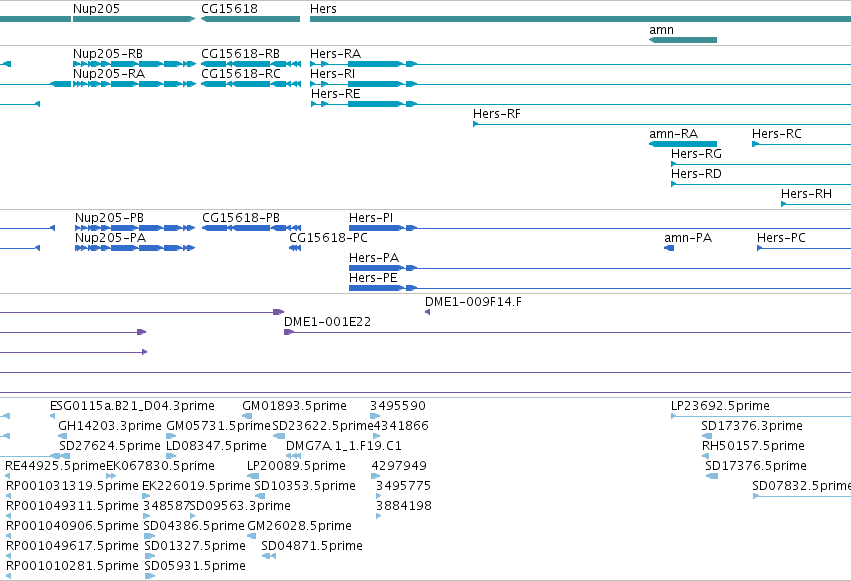Select SD04871.5prime EST label

312,546
